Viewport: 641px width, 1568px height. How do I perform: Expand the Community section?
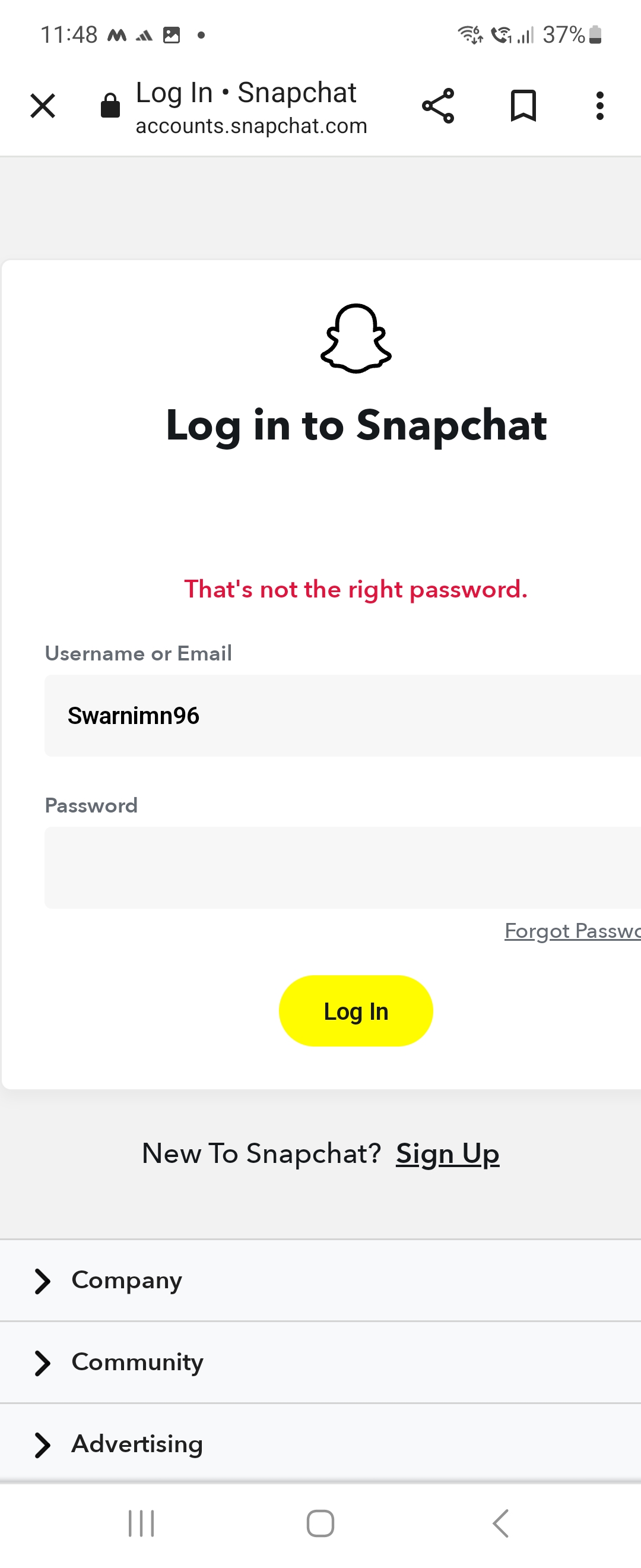[x=137, y=1362]
